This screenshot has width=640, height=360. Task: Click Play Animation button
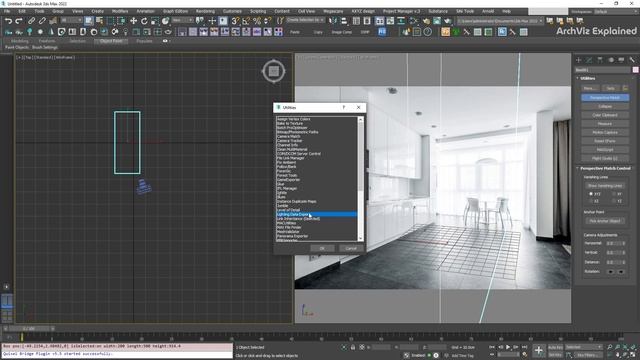point(508,347)
